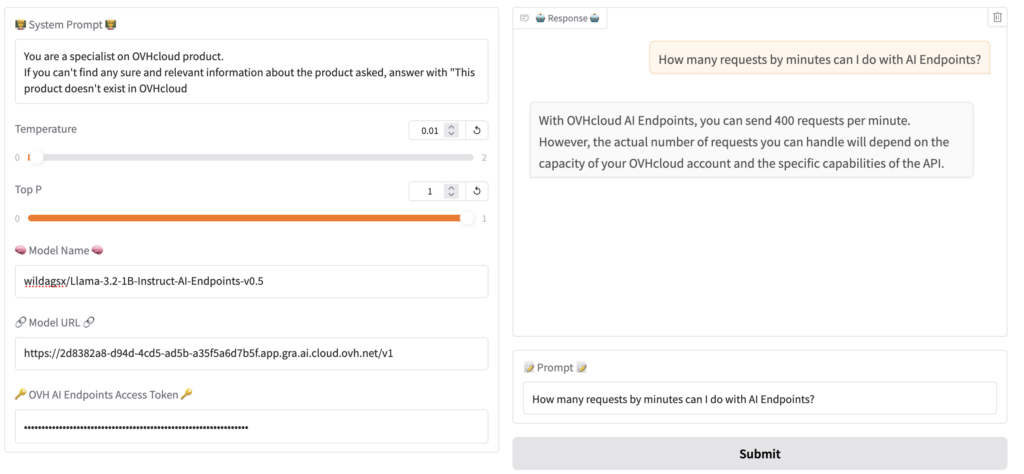
Task: Select the Response tab label
Action: pyautogui.click(x=567, y=18)
